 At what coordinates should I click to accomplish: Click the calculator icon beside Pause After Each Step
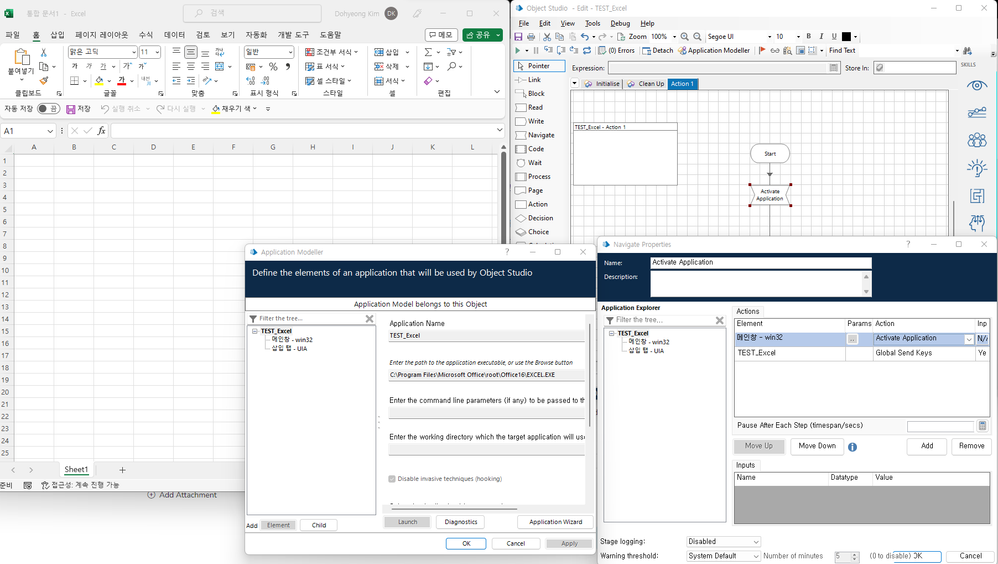[982, 426]
